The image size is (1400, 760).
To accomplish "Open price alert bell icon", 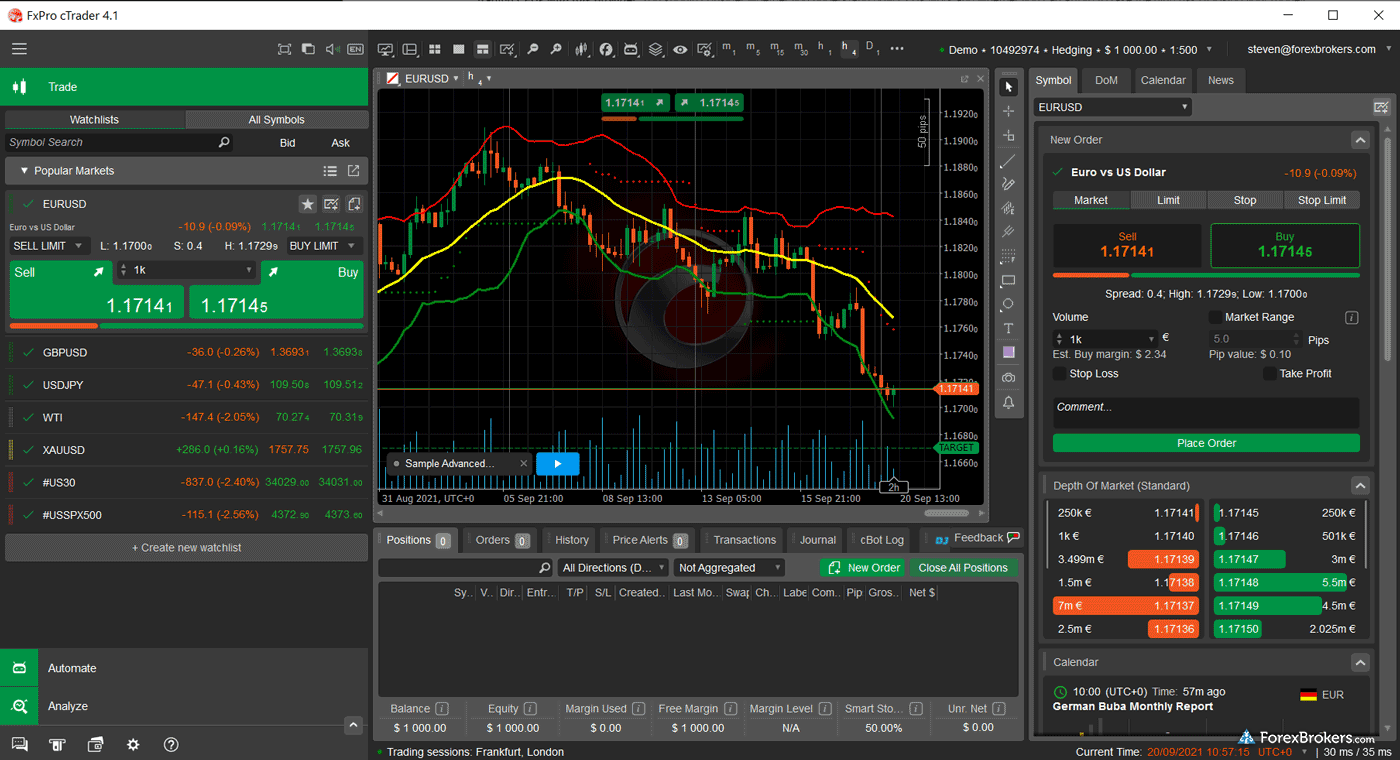I will (1008, 402).
